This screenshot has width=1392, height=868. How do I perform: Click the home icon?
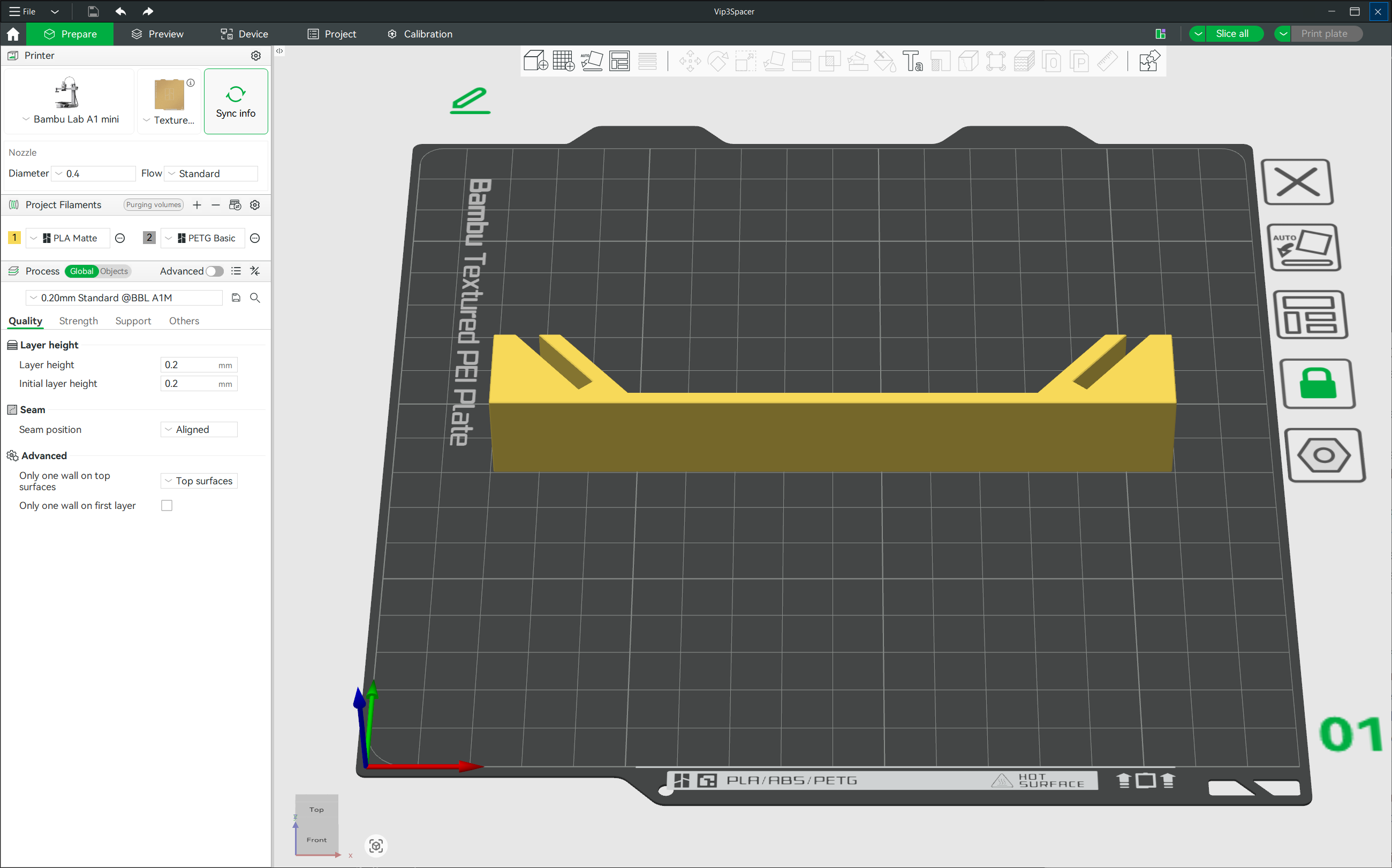[x=13, y=34]
